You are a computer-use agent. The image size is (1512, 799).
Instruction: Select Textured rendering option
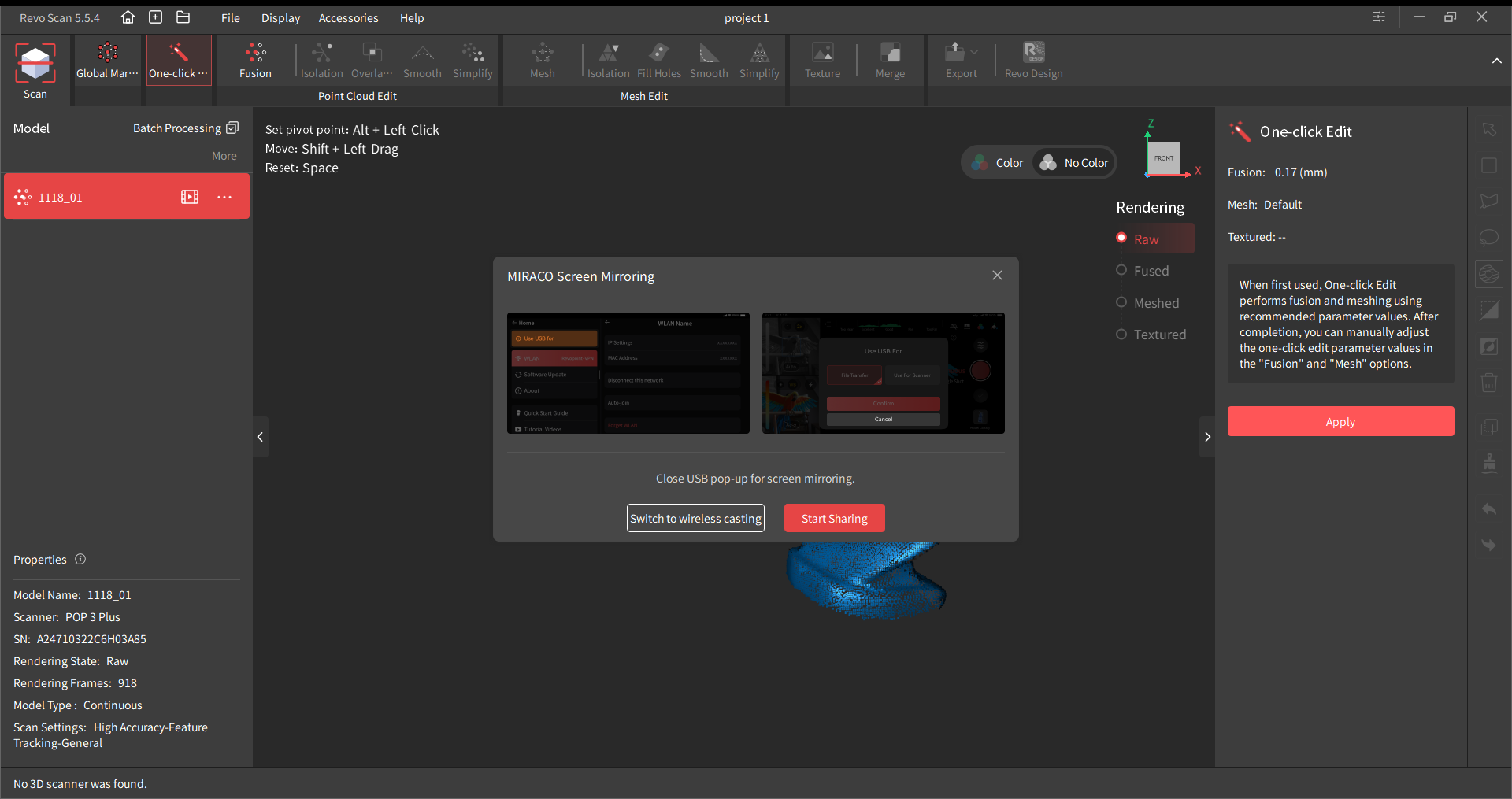pos(1151,334)
